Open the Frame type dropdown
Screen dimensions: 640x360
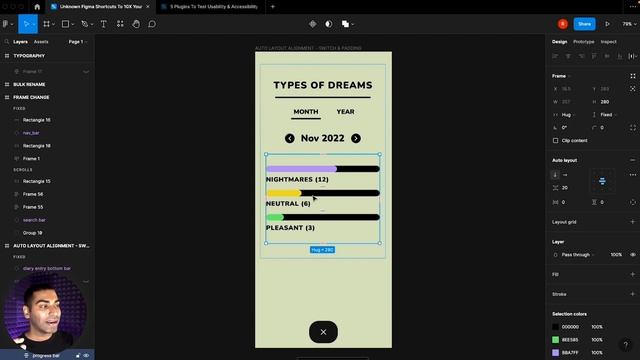pos(562,76)
